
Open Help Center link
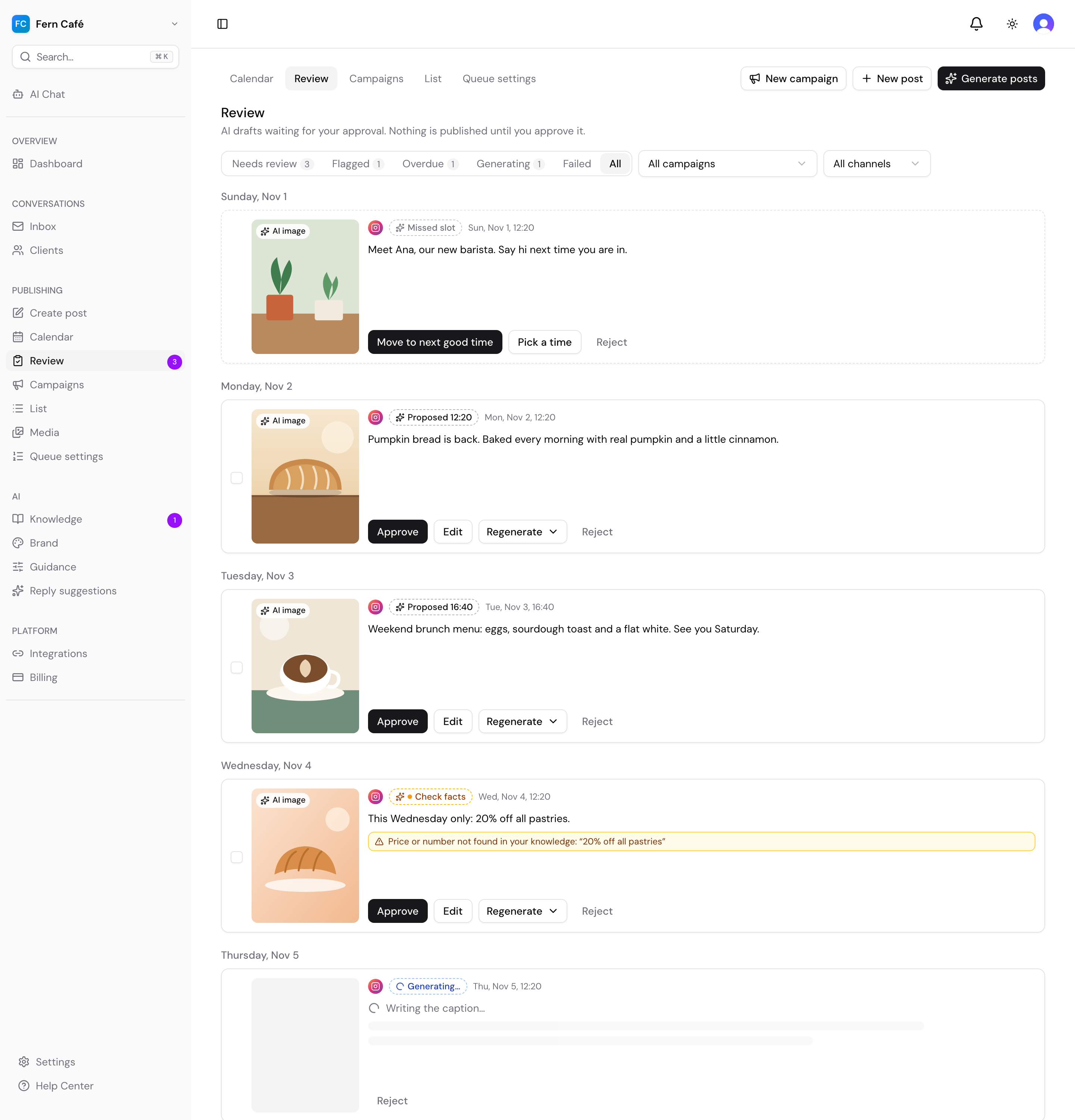click(x=96, y=1086)
